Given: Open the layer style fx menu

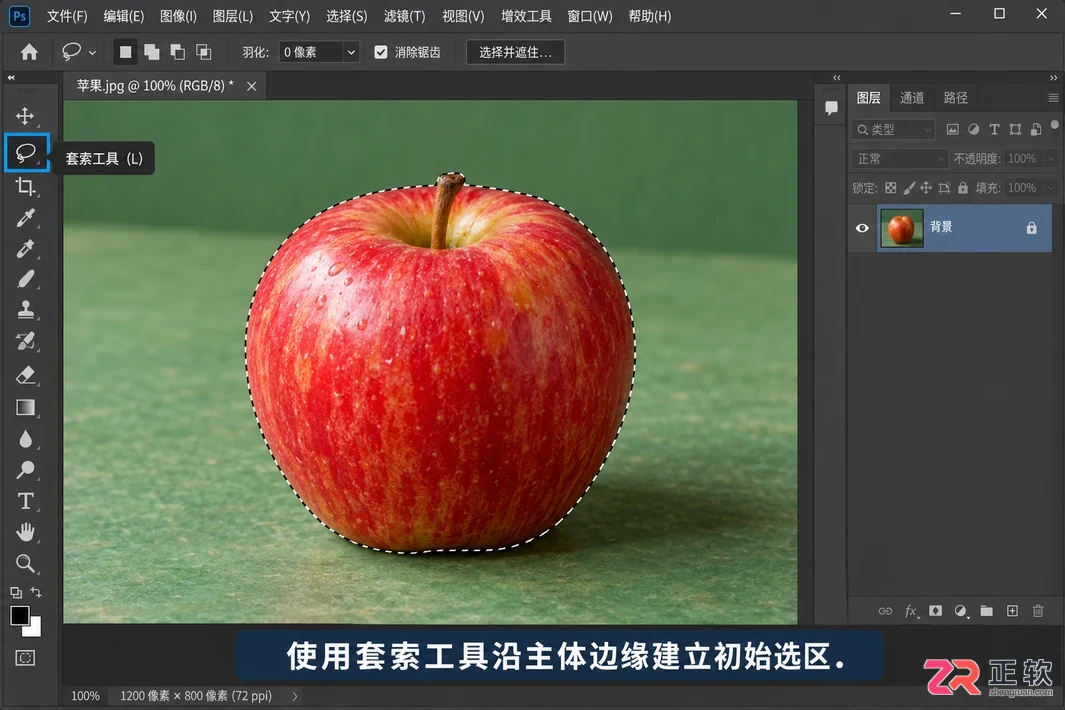Looking at the screenshot, I should pos(911,611).
